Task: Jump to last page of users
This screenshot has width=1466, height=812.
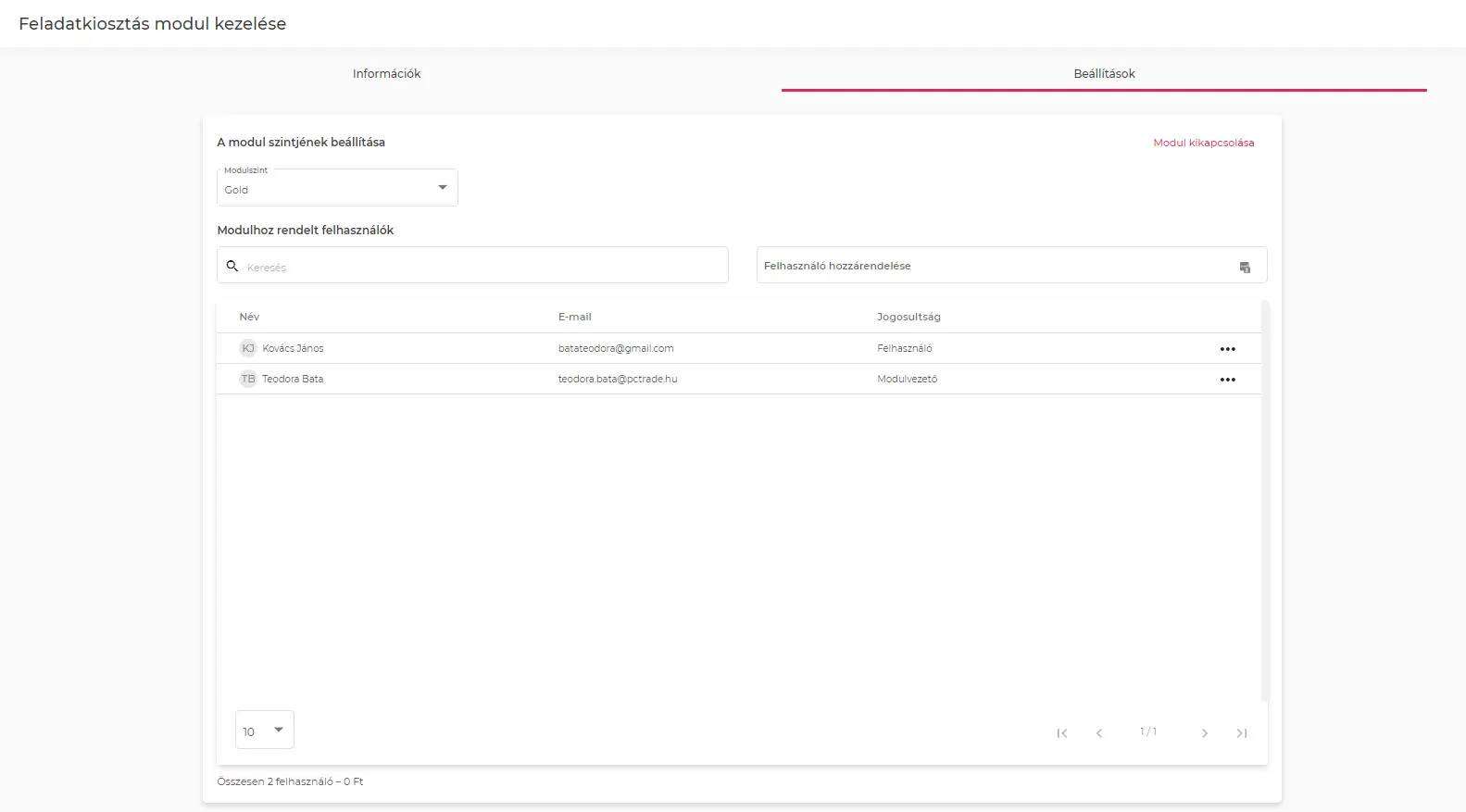Action: coord(1242,733)
